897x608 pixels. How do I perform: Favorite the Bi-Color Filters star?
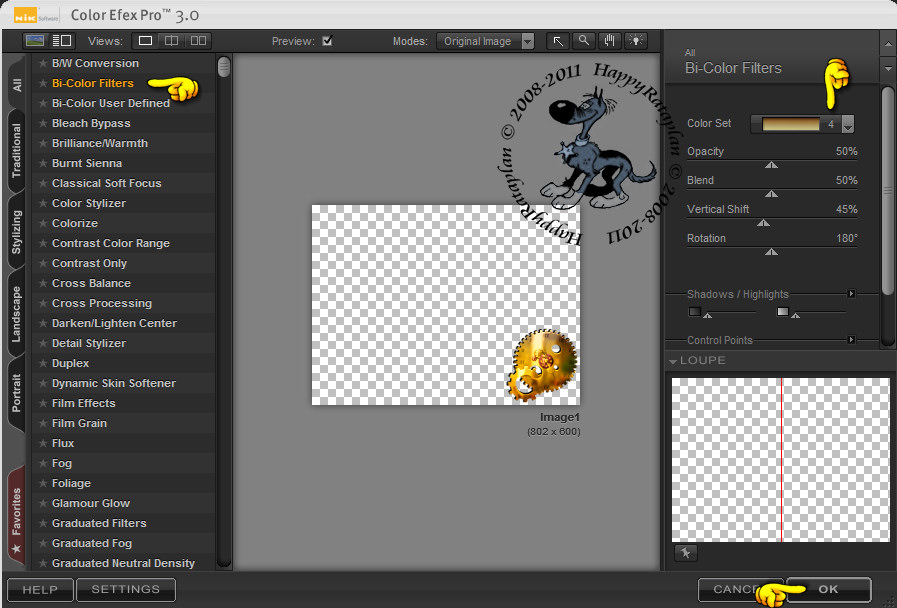(42, 83)
